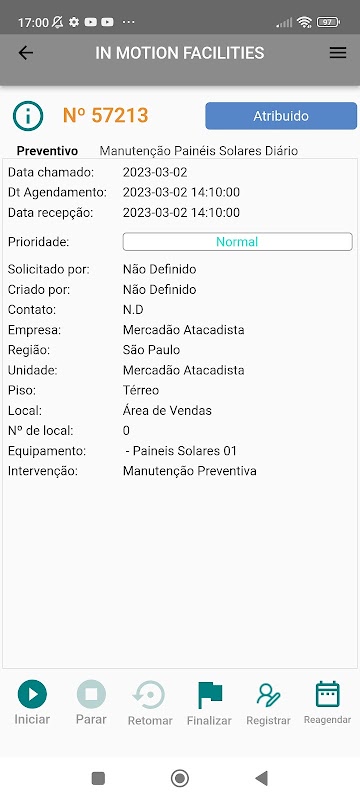Screen dimensions: 360x800
Task: Select the Normal priority field
Action: (238, 242)
